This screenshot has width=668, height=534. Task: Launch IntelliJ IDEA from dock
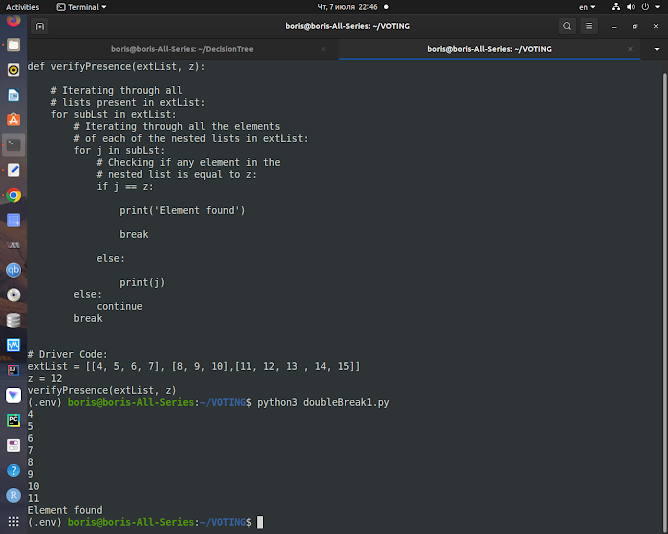pyautogui.click(x=14, y=370)
